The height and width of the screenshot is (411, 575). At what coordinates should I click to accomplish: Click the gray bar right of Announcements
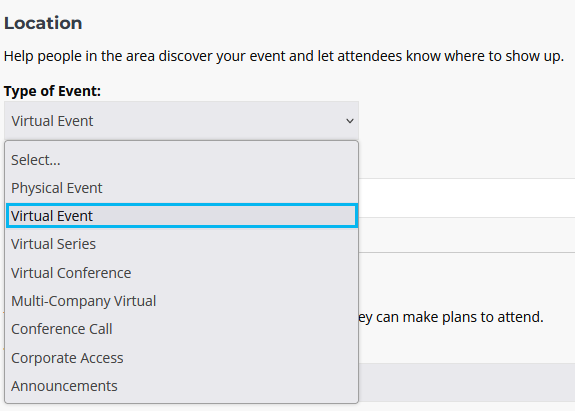point(466,382)
